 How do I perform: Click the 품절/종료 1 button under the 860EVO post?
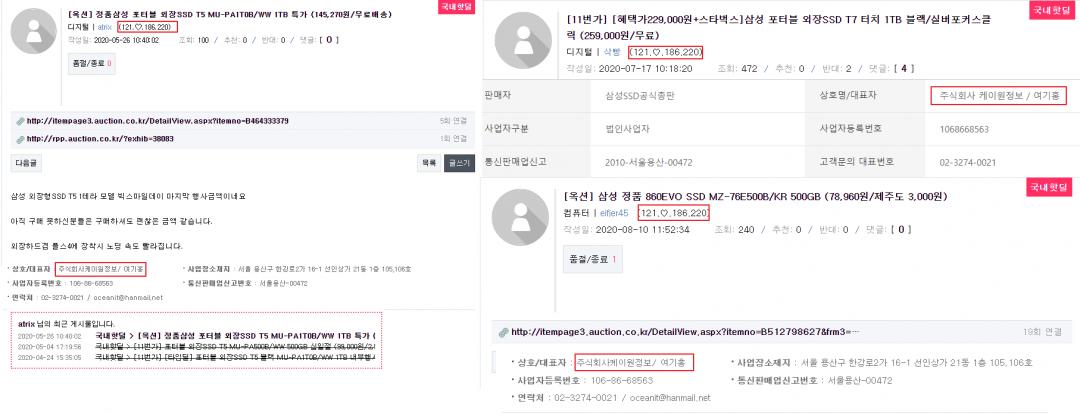click(x=592, y=260)
